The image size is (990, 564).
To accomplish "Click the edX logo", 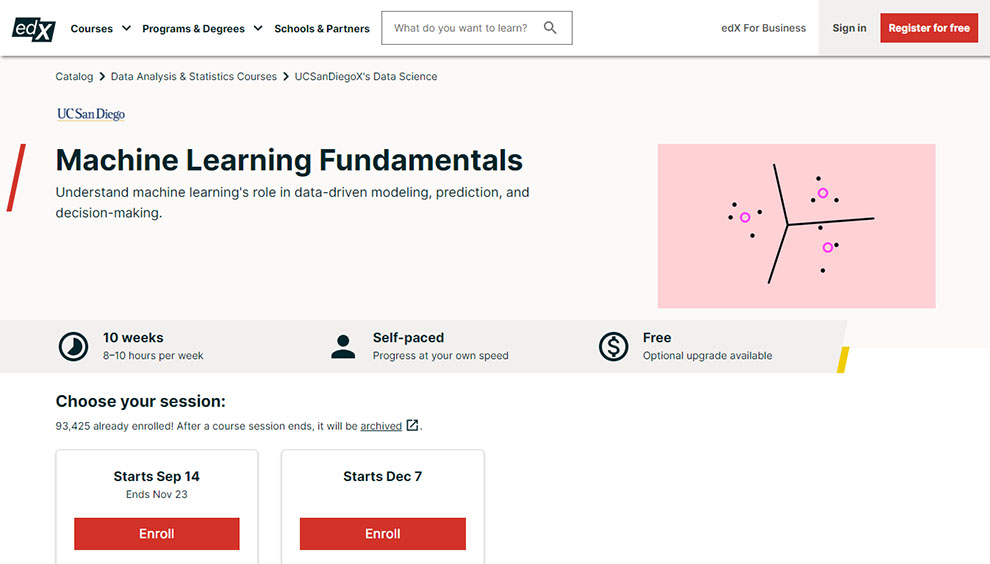I will coord(34,28).
